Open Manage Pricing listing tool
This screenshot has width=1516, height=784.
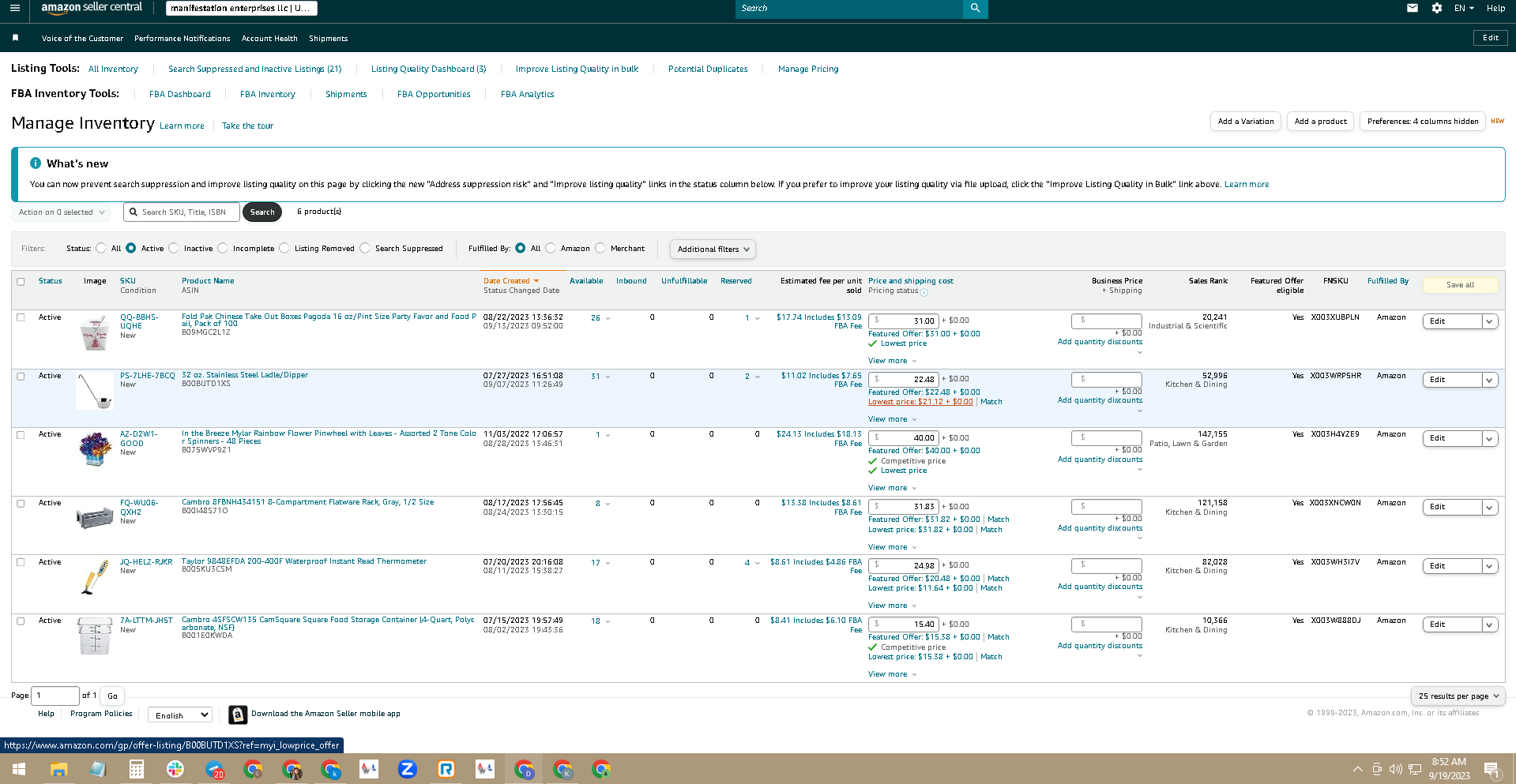point(808,69)
